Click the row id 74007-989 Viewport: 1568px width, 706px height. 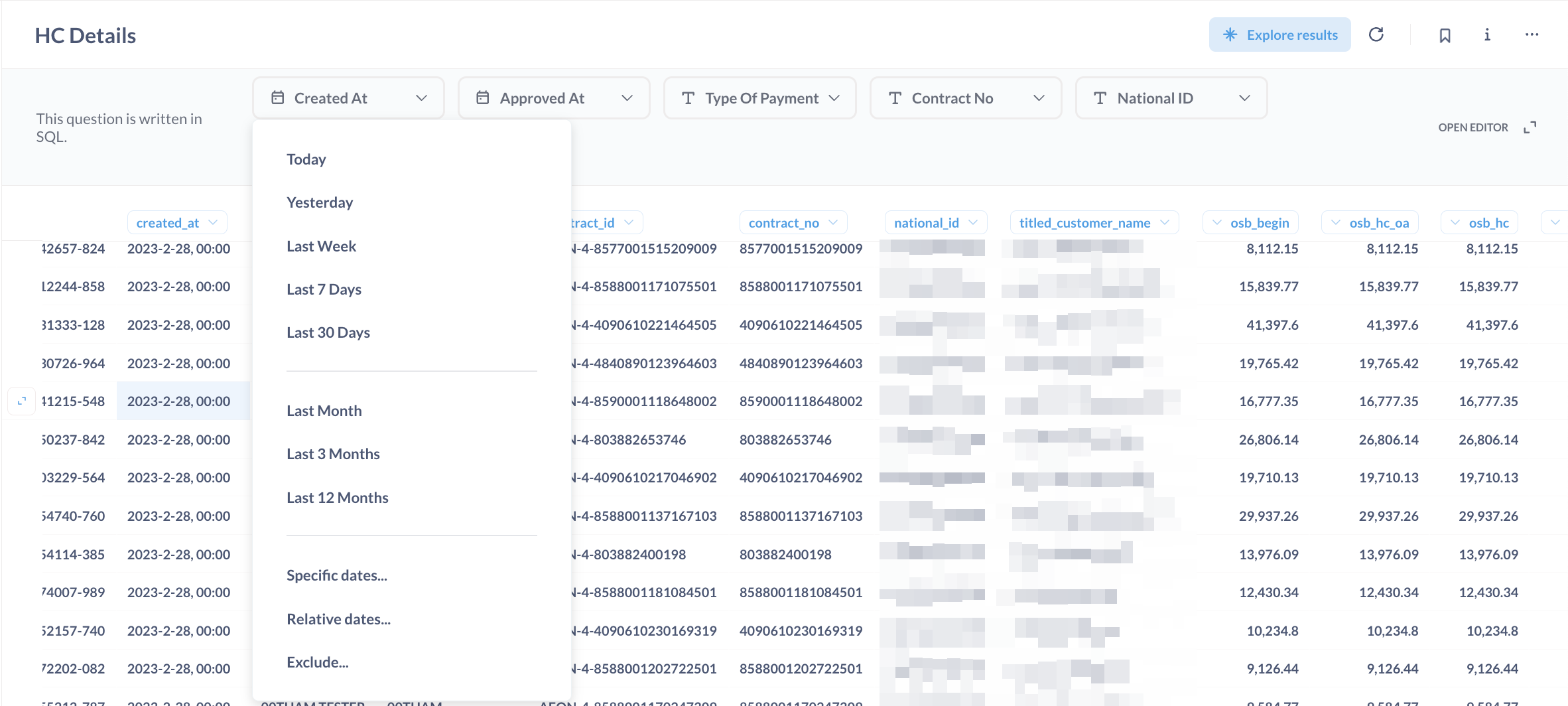click(x=73, y=593)
